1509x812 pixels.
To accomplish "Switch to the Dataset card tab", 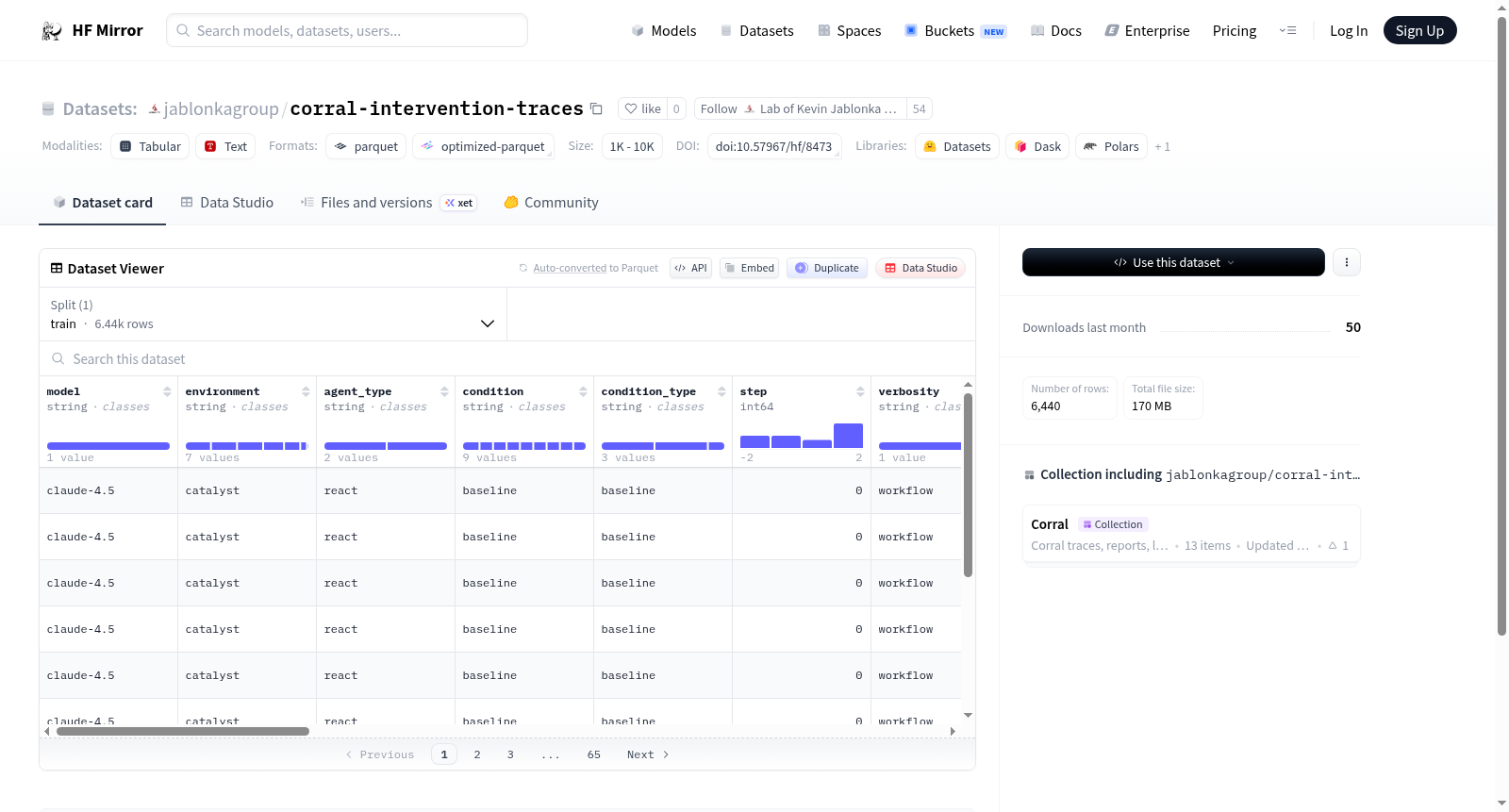I will tap(103, 203).
